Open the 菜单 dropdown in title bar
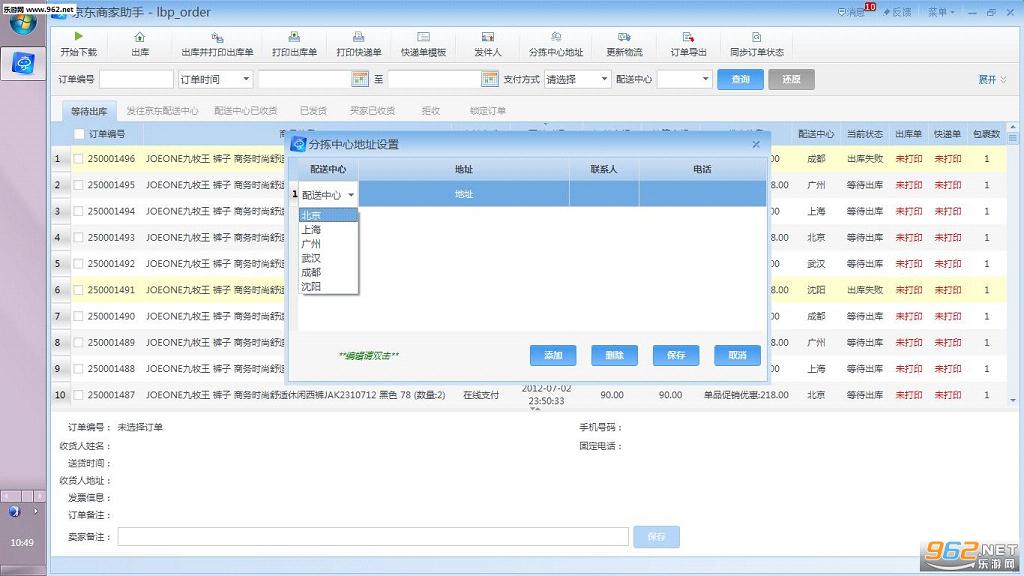The image size is (1024, 576). (941, 12)
